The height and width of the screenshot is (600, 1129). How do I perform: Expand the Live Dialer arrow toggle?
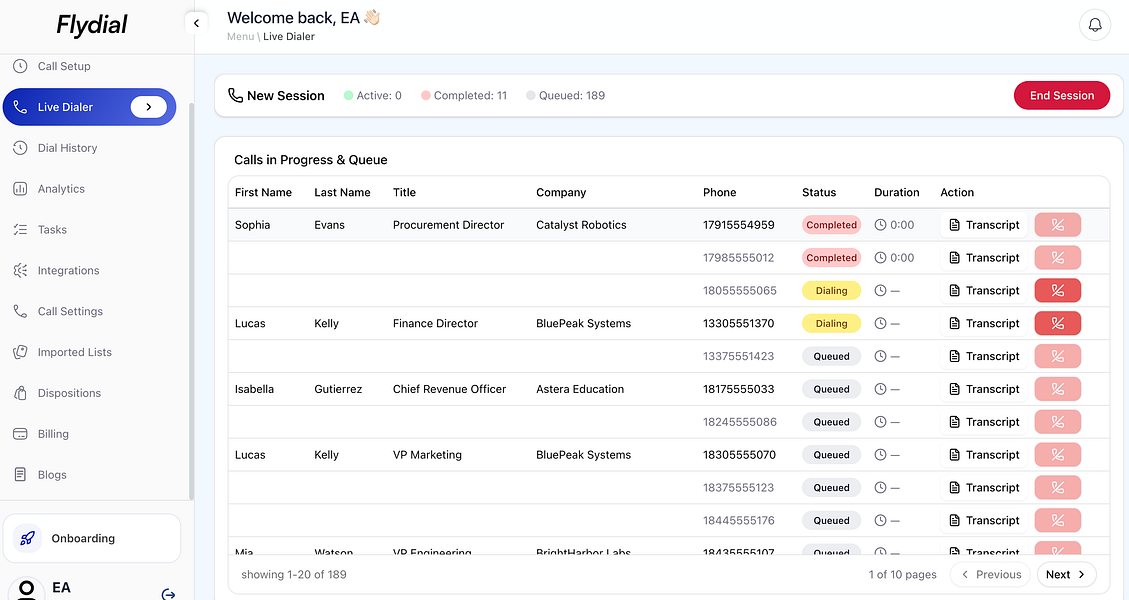(x=148, y=107)
